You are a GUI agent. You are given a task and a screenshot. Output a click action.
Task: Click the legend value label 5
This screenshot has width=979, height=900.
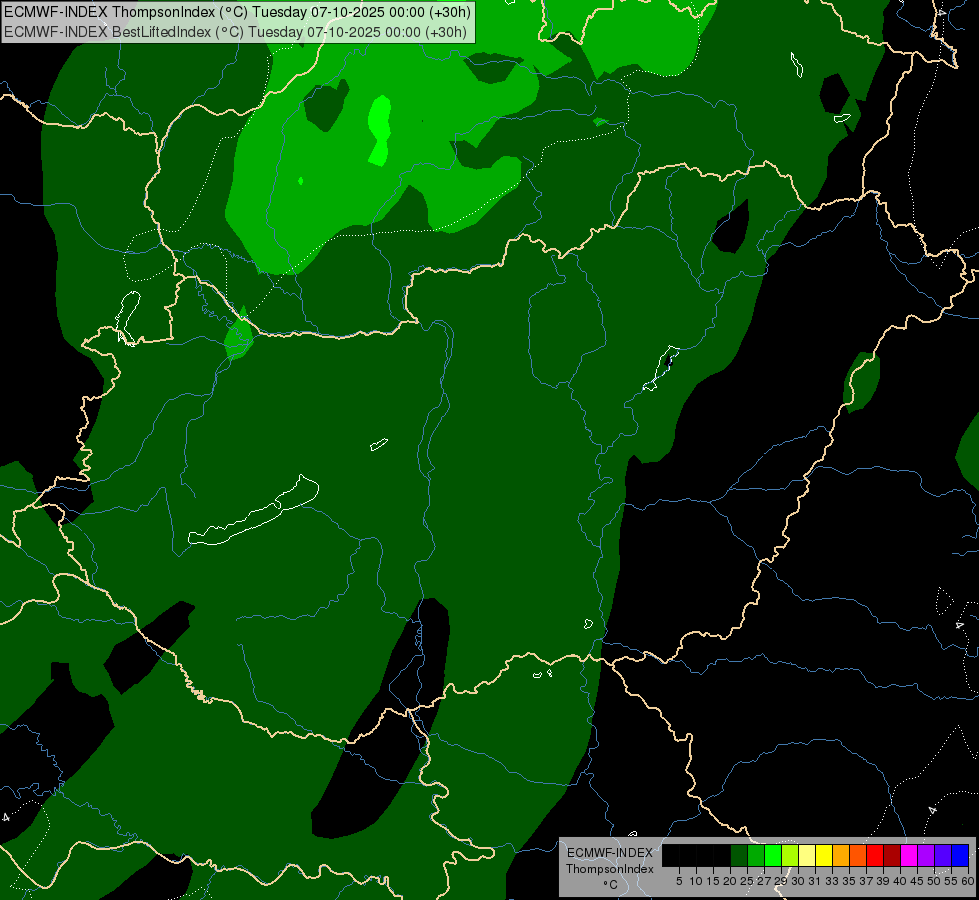tap(679, 881)
